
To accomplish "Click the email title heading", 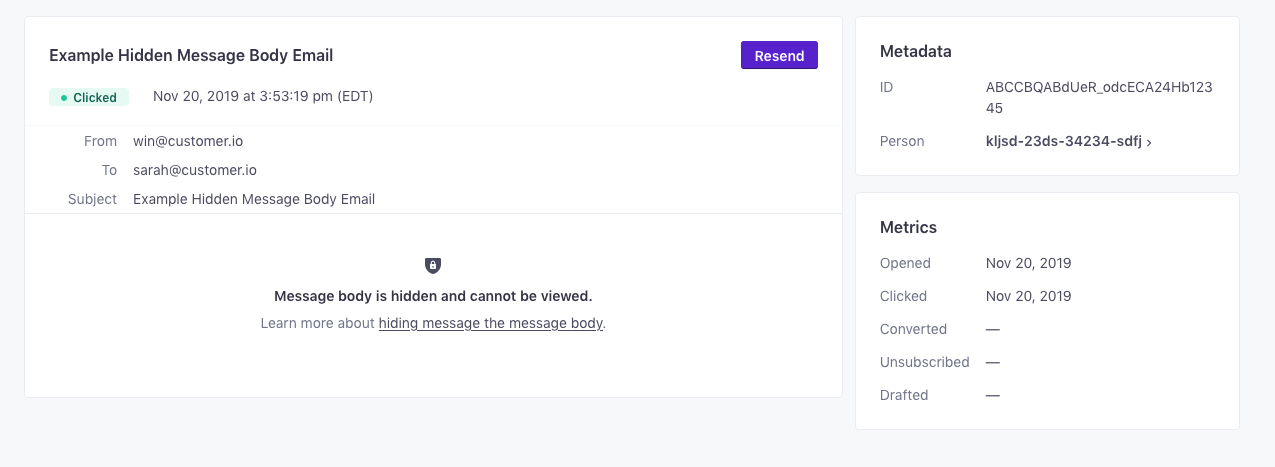I will point(191,55).
